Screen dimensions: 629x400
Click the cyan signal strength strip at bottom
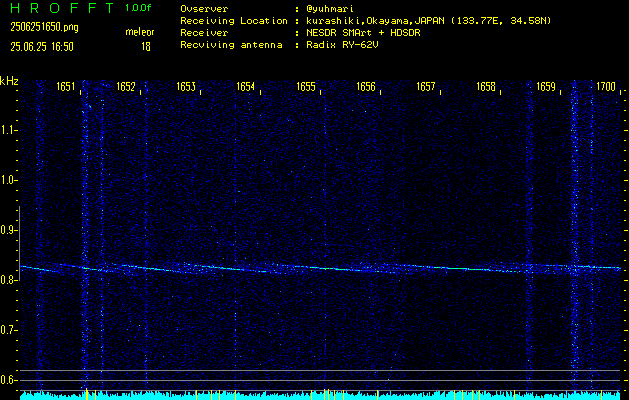click(321, 396)
